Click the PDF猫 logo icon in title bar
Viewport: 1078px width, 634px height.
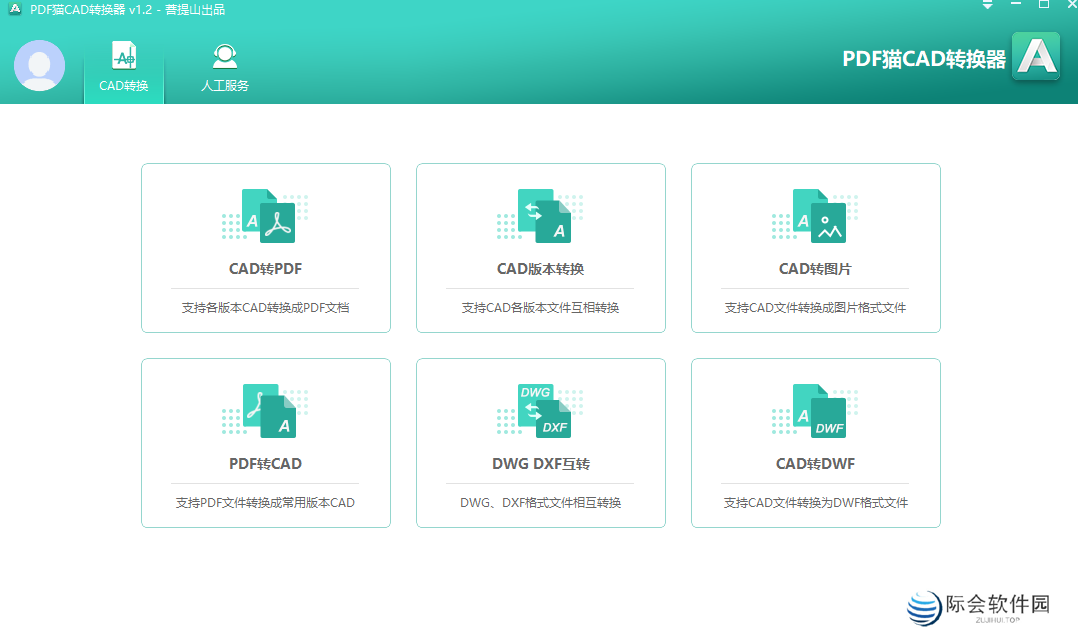pyautogui.click(x=14, y=10)
